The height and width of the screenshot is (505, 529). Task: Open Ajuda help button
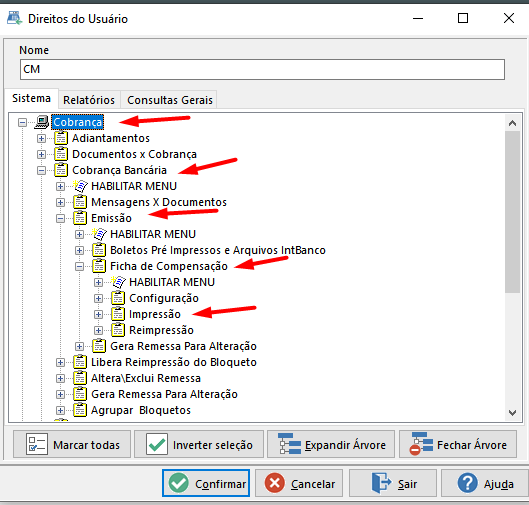(485, 483)
